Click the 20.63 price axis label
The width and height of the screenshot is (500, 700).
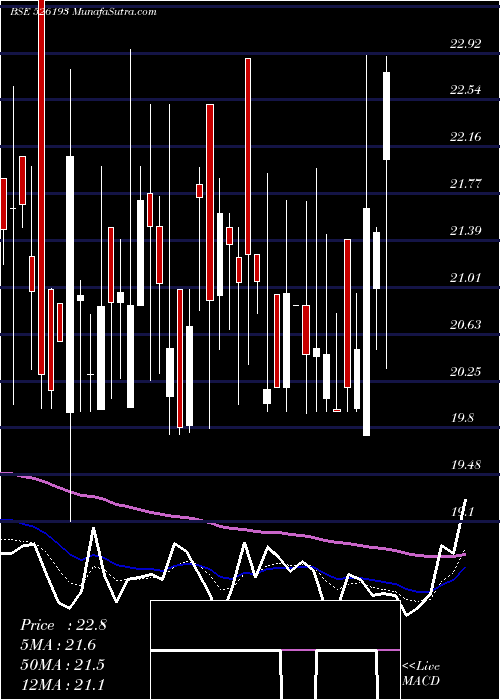tap(466, 325)
